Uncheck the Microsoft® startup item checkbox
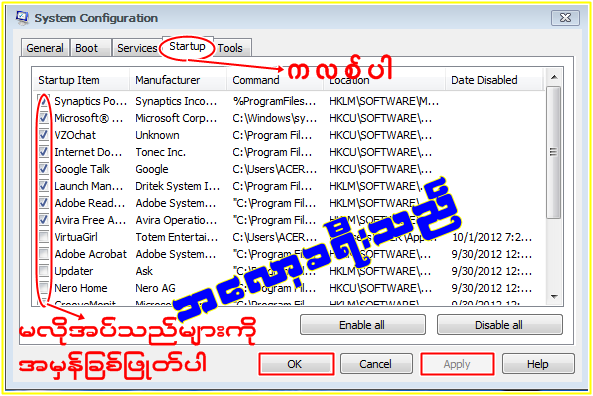This screenshot has width=593, height=396. [44, 118]
